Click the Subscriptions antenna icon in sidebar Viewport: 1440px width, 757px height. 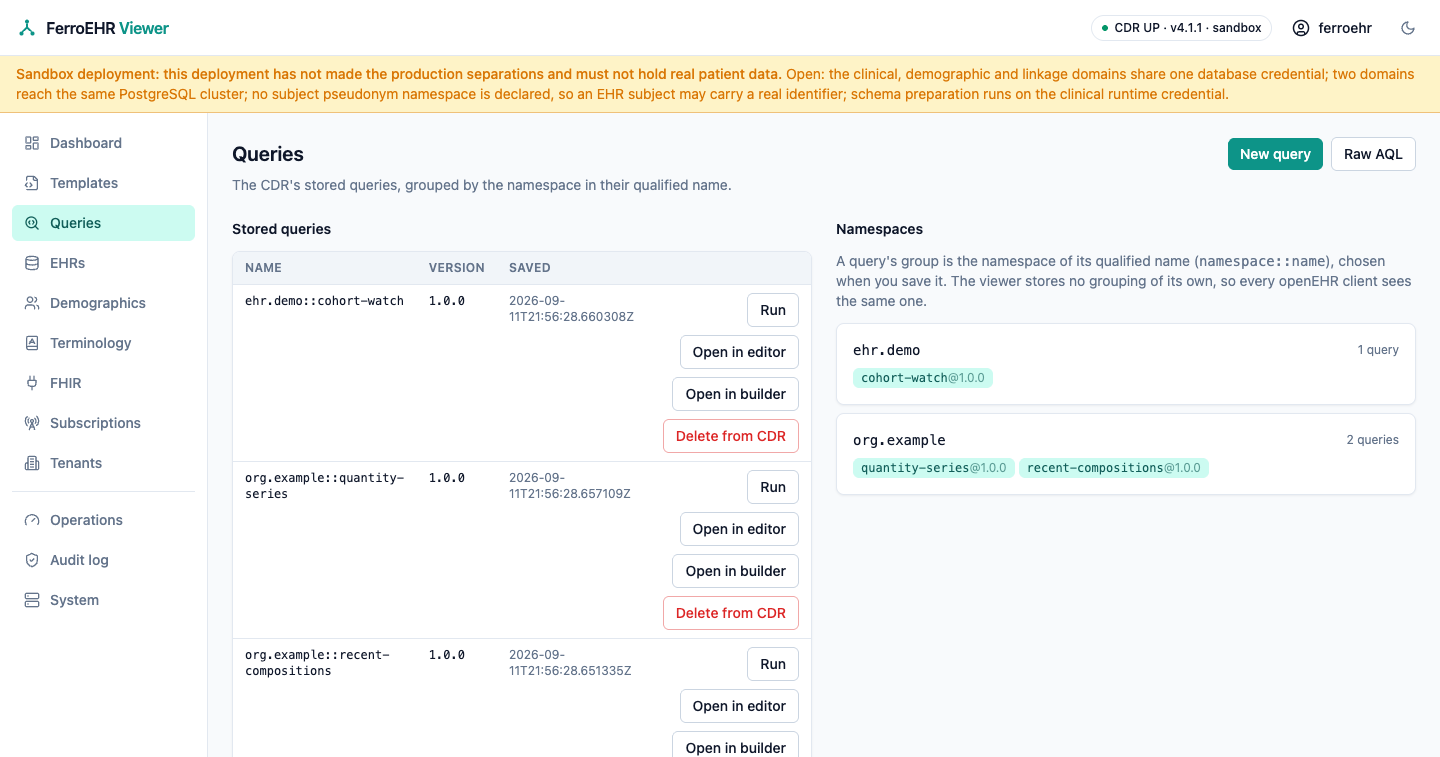tap(32, 423)
